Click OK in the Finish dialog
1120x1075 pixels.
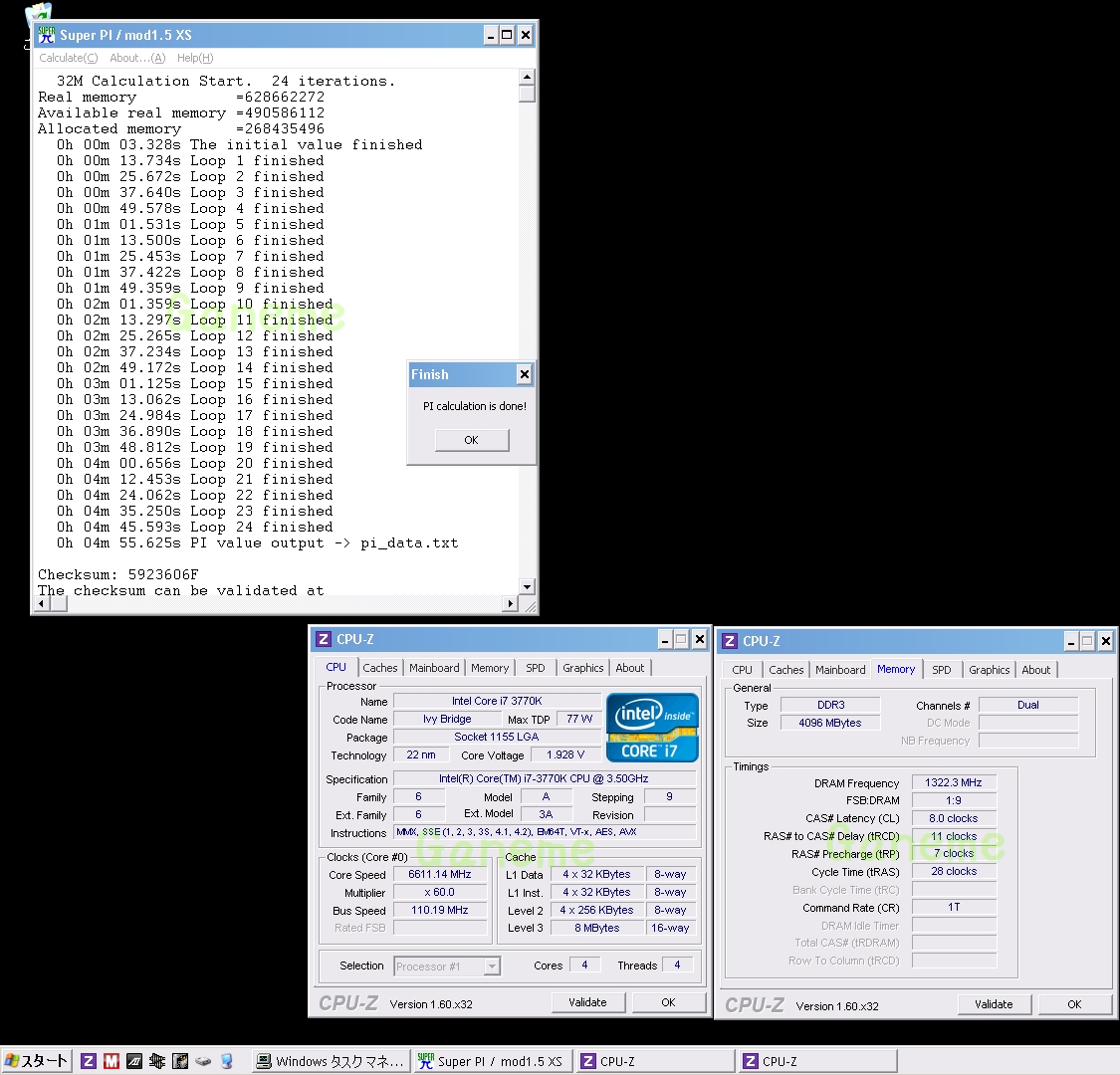tap(472, 440)
